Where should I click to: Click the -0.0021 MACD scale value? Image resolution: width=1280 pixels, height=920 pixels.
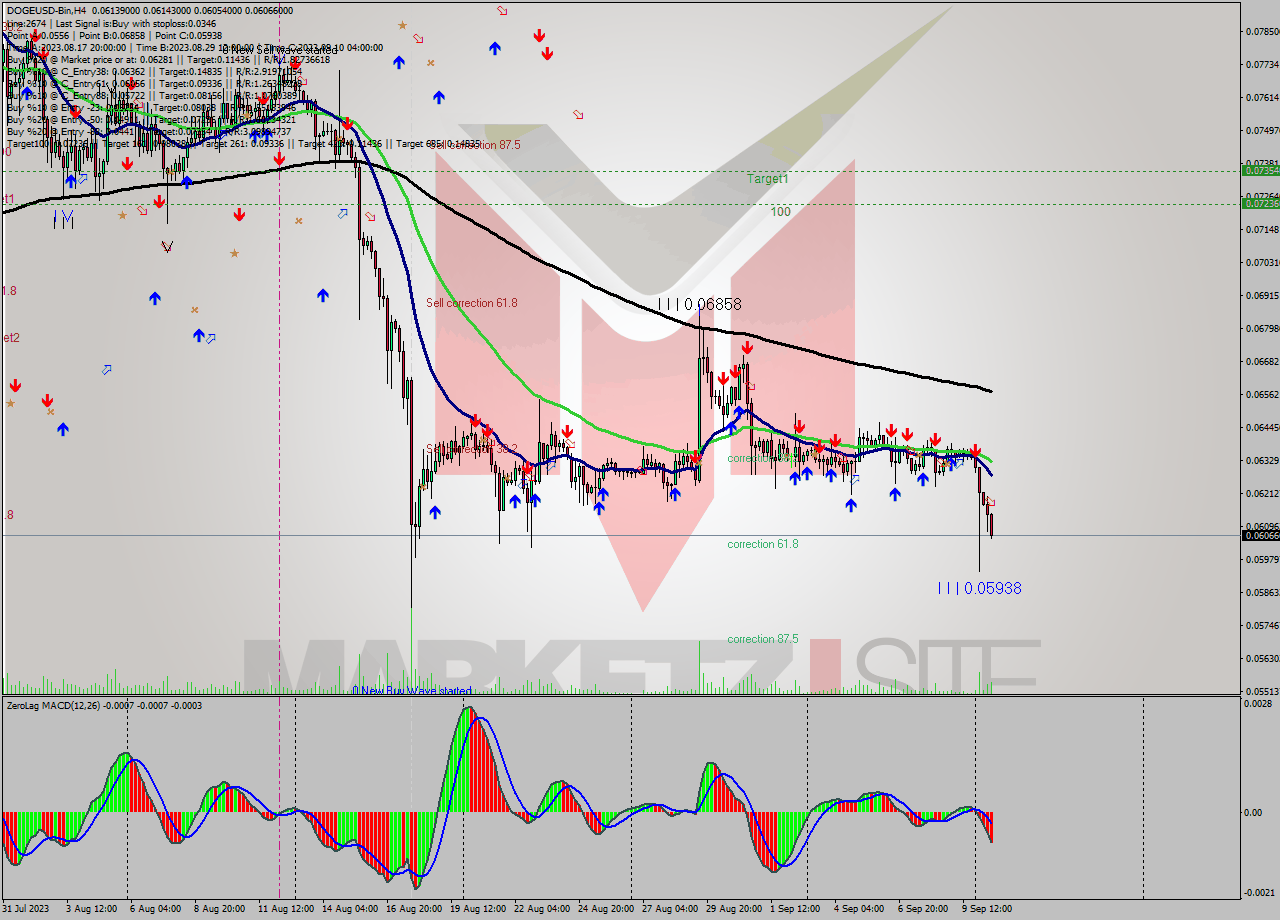[x=1259, y=892]
